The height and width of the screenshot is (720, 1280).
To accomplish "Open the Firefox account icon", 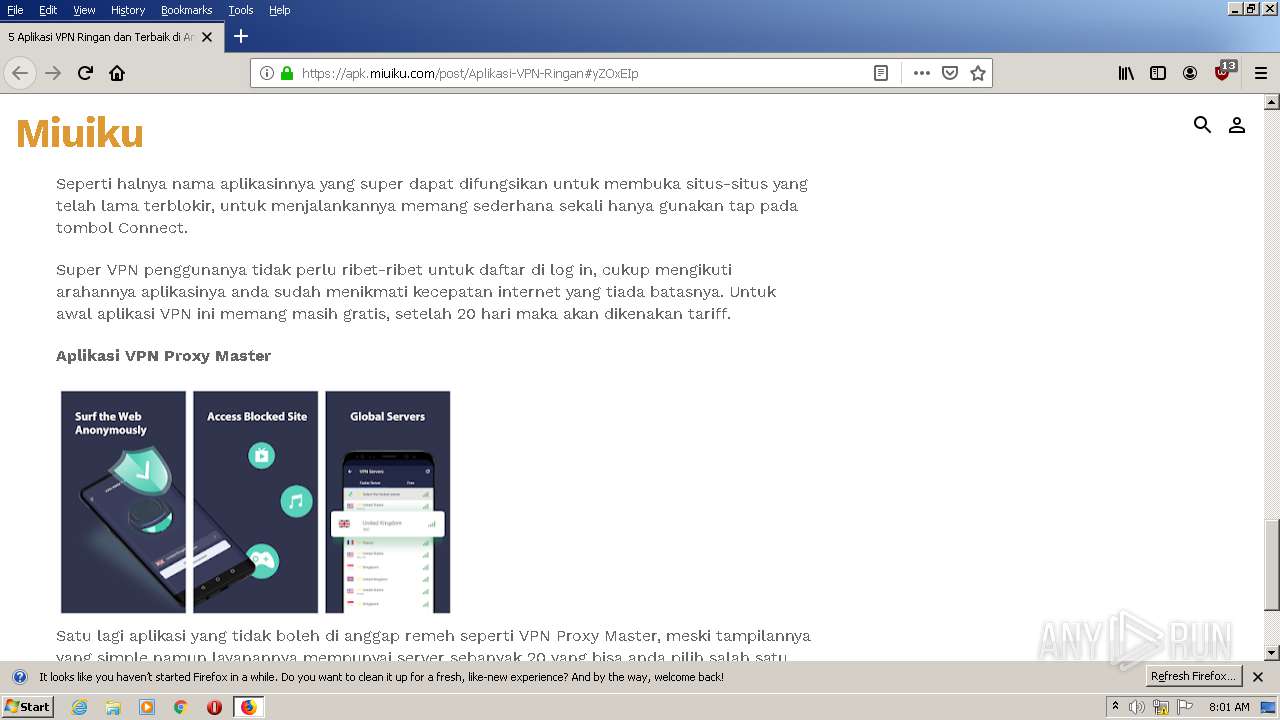I will pos(1190,73).
